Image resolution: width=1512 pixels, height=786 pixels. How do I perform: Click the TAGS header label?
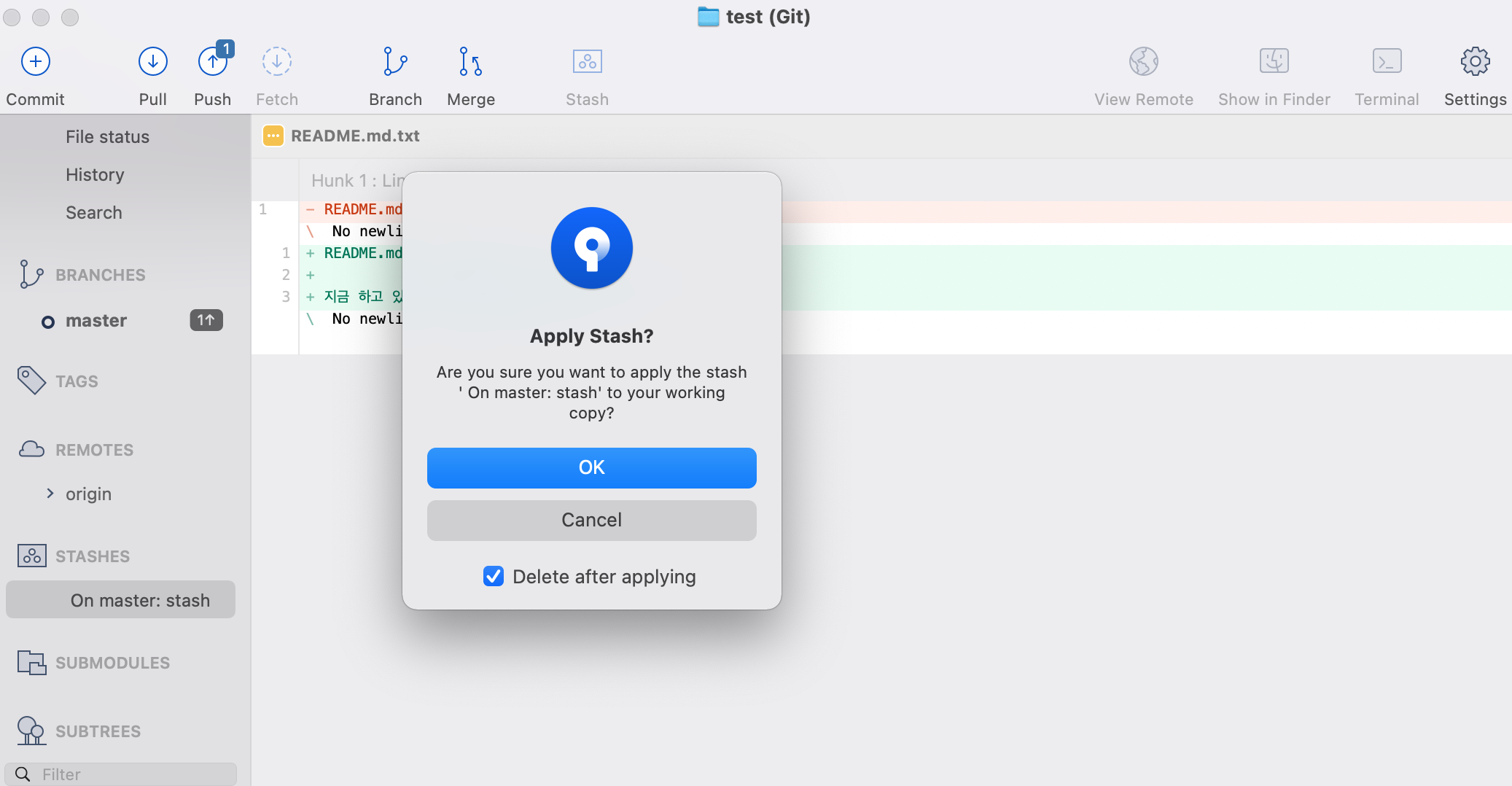coord(77,381)
